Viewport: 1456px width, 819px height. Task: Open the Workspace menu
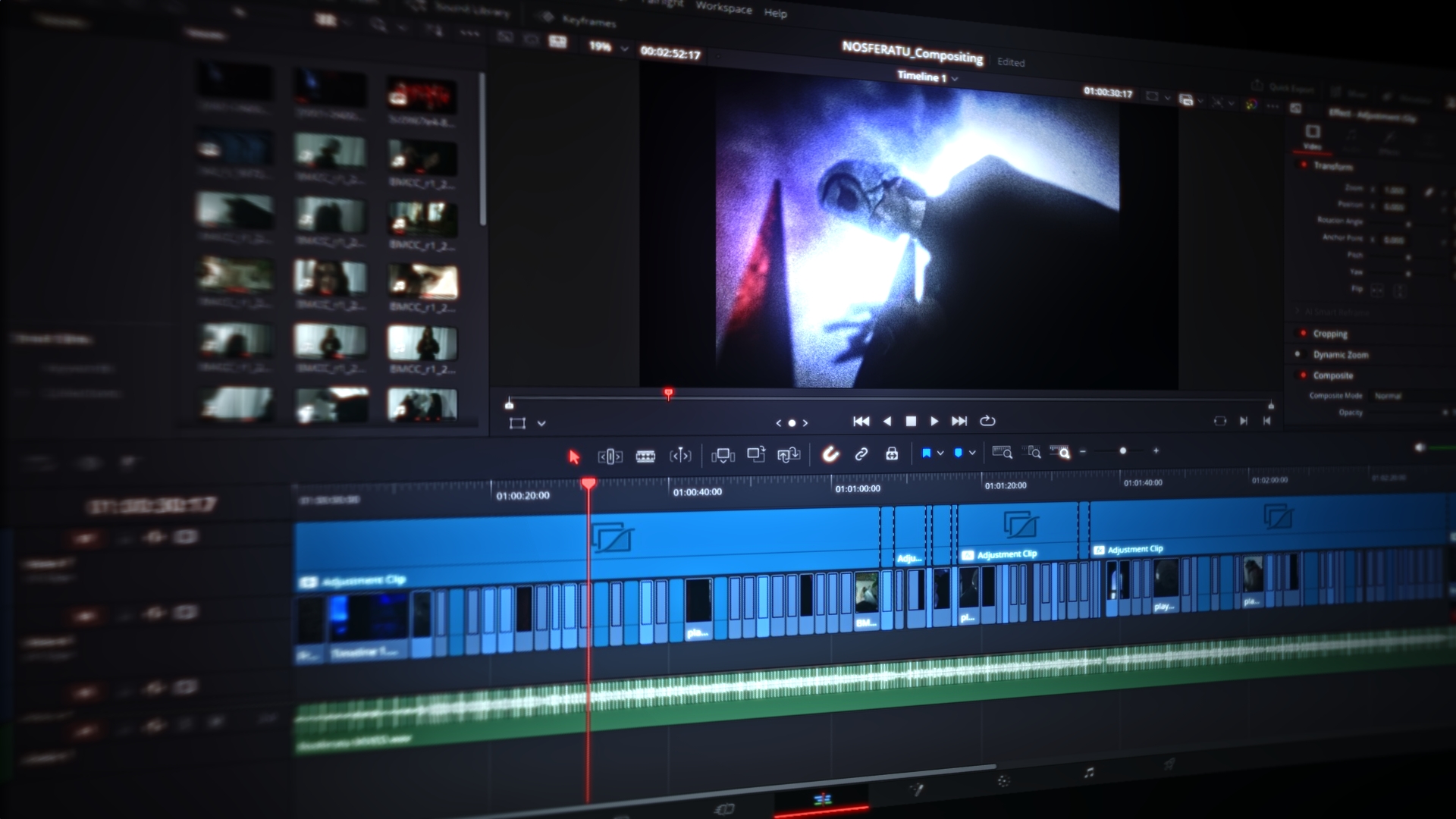tap(724, 8)
